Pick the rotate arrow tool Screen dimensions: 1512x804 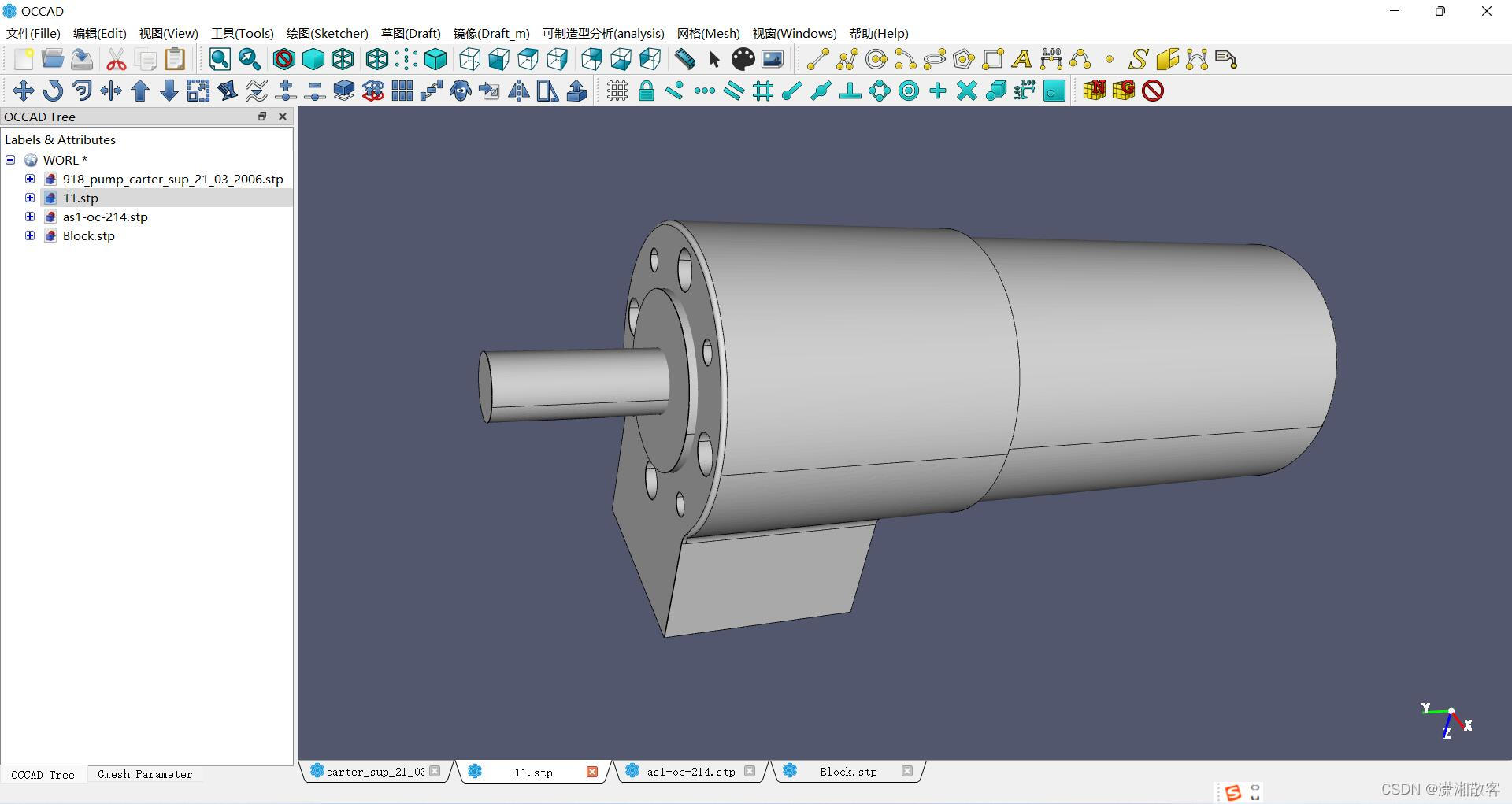click(53, 91)
